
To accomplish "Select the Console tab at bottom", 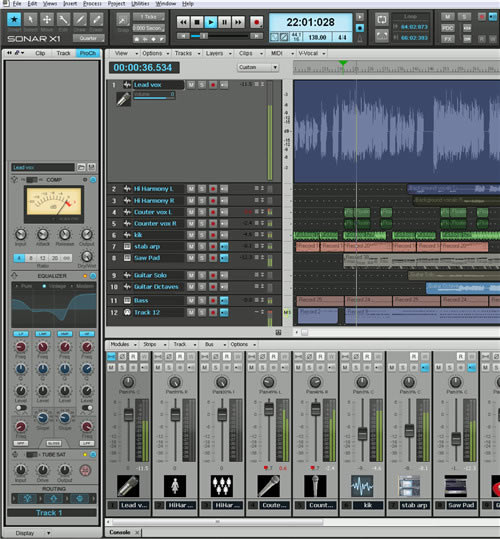I will [120, 532].
